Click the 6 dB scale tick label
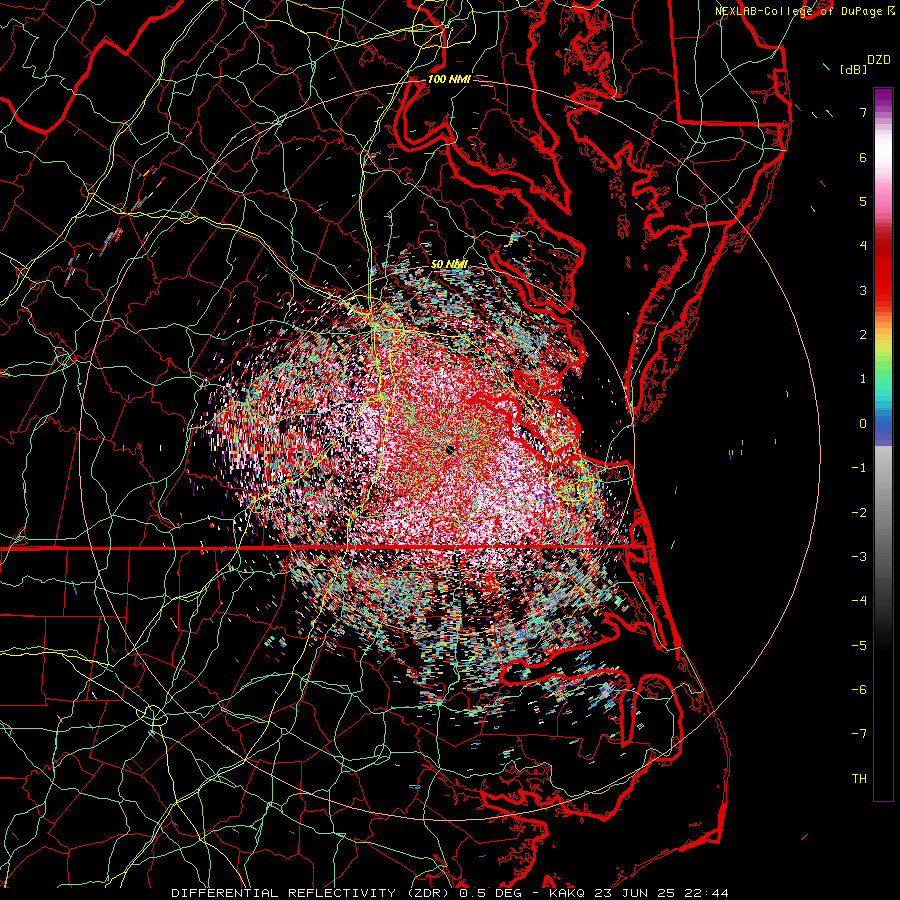900x900 pixels. pos(863,157)
